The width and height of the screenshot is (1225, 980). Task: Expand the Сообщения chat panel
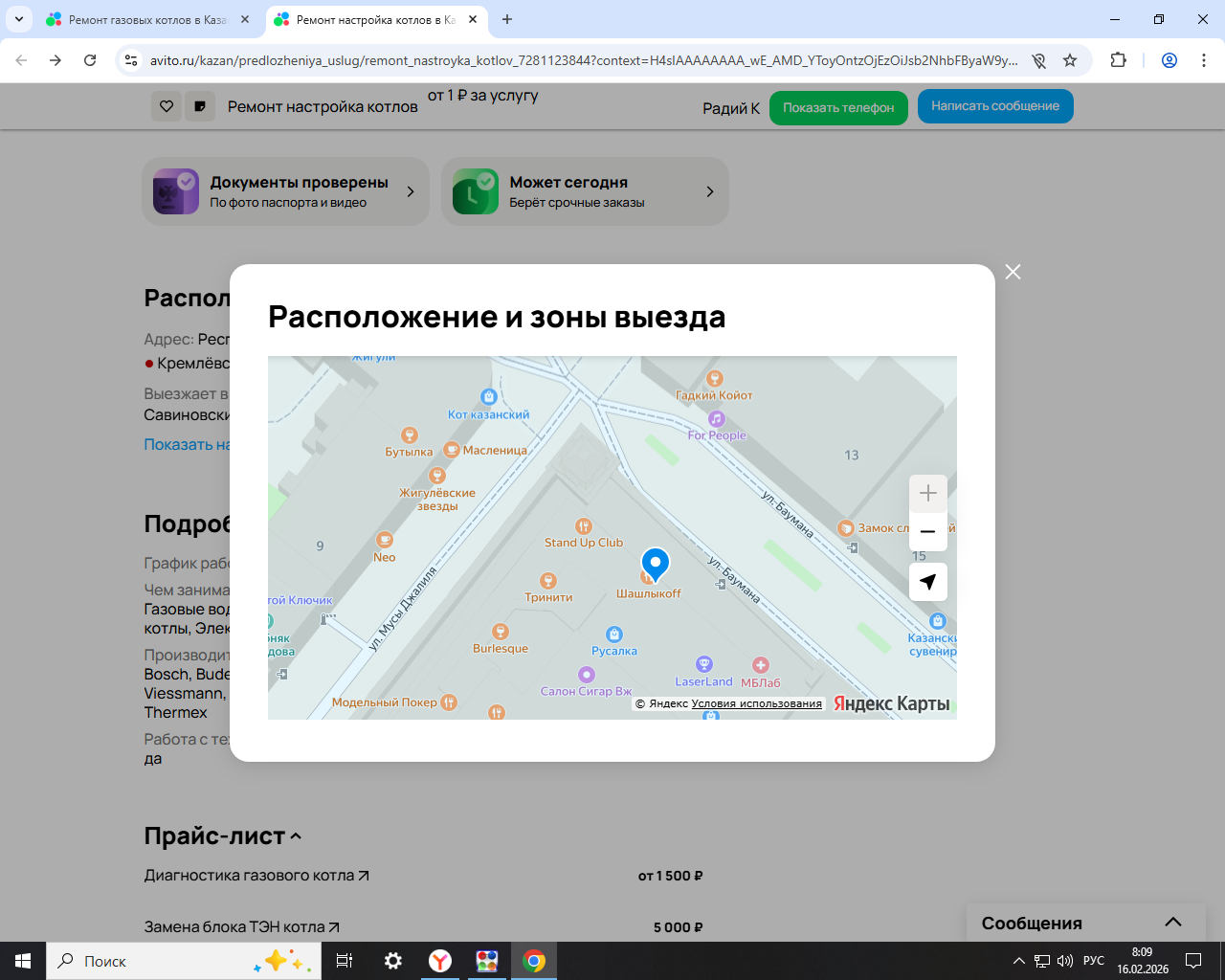[x=1172, y=923]
